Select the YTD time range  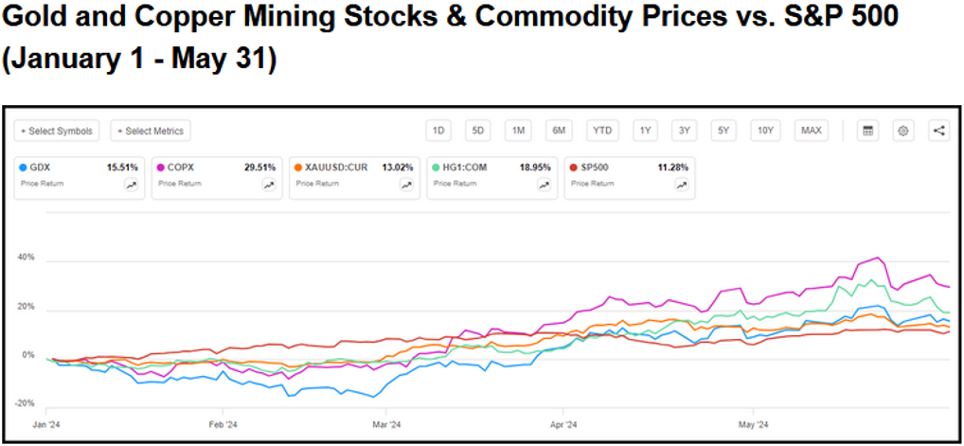pos(602,130)
